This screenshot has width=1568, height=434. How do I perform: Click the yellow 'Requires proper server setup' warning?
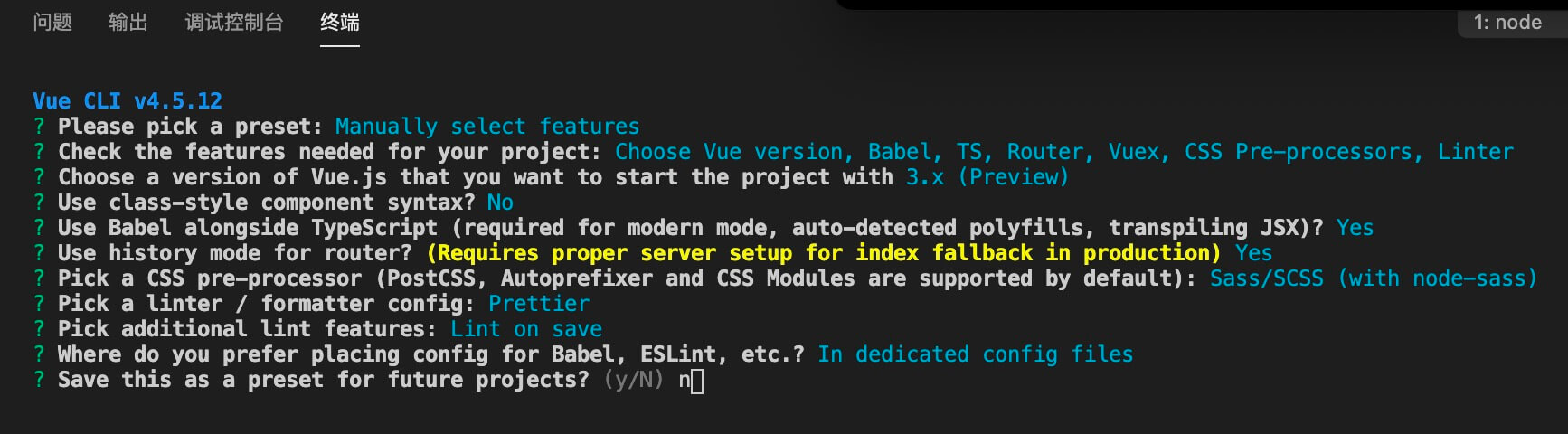click(824, 252)
